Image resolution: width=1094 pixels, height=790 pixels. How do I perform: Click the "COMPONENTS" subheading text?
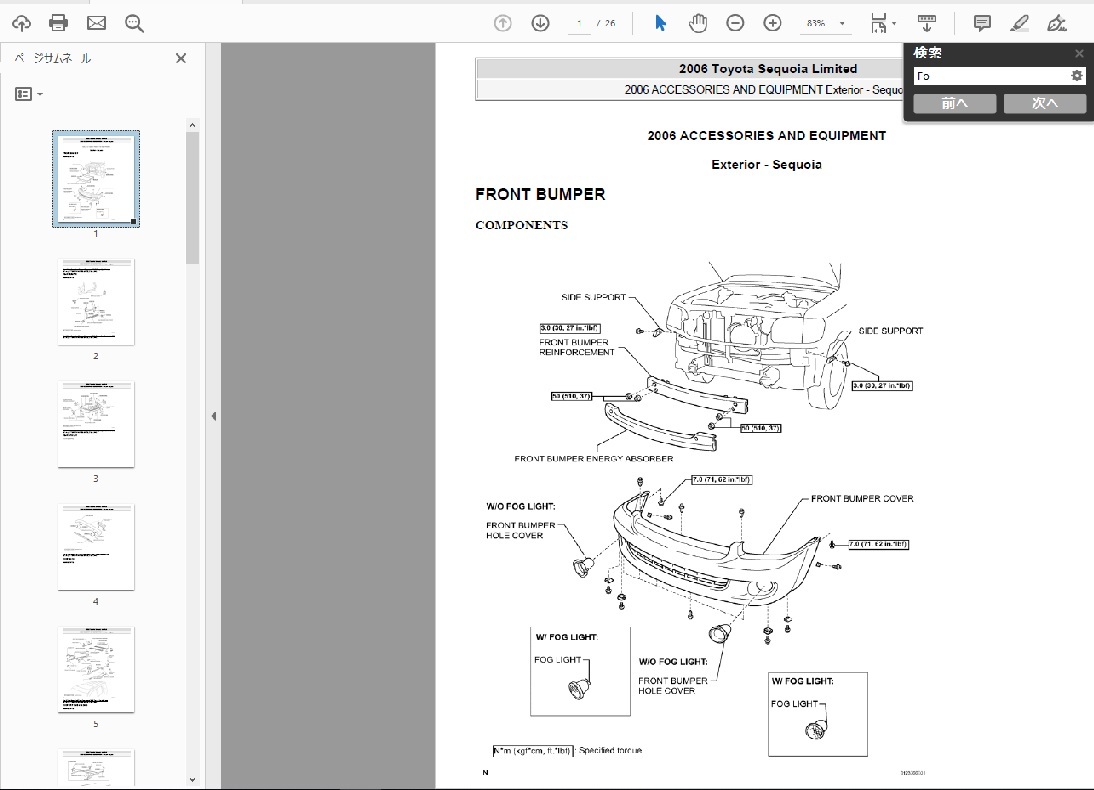(521, 225)
